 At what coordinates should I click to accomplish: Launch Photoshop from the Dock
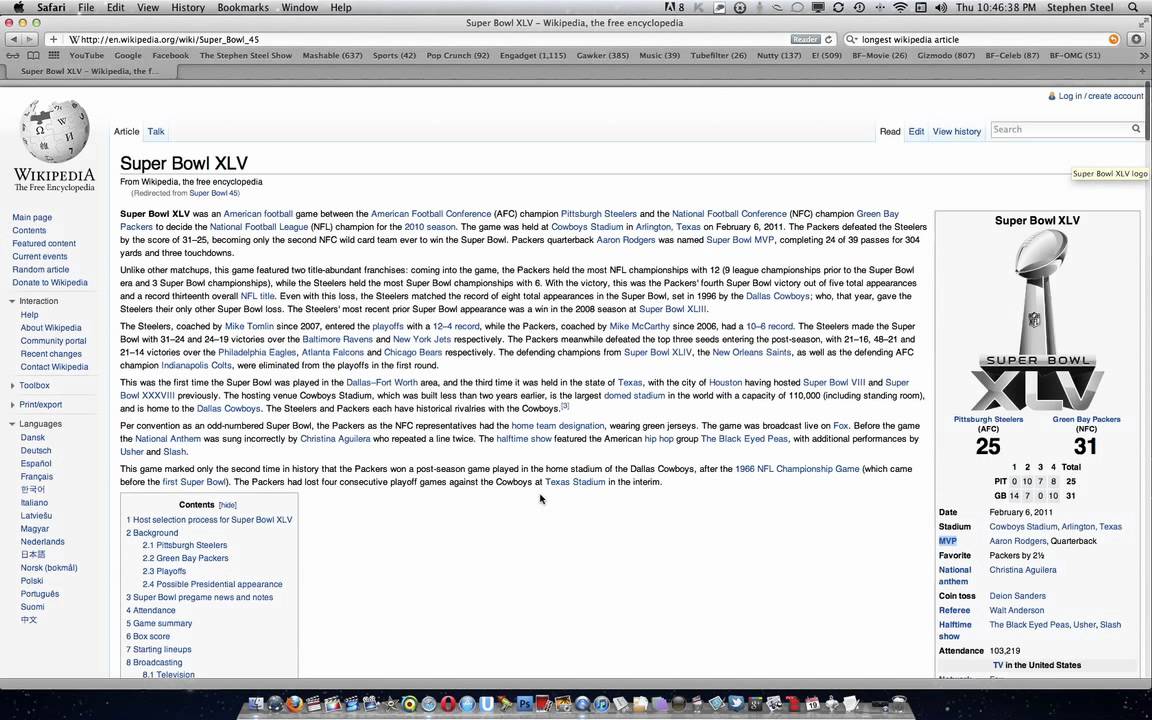coord(525,704)
